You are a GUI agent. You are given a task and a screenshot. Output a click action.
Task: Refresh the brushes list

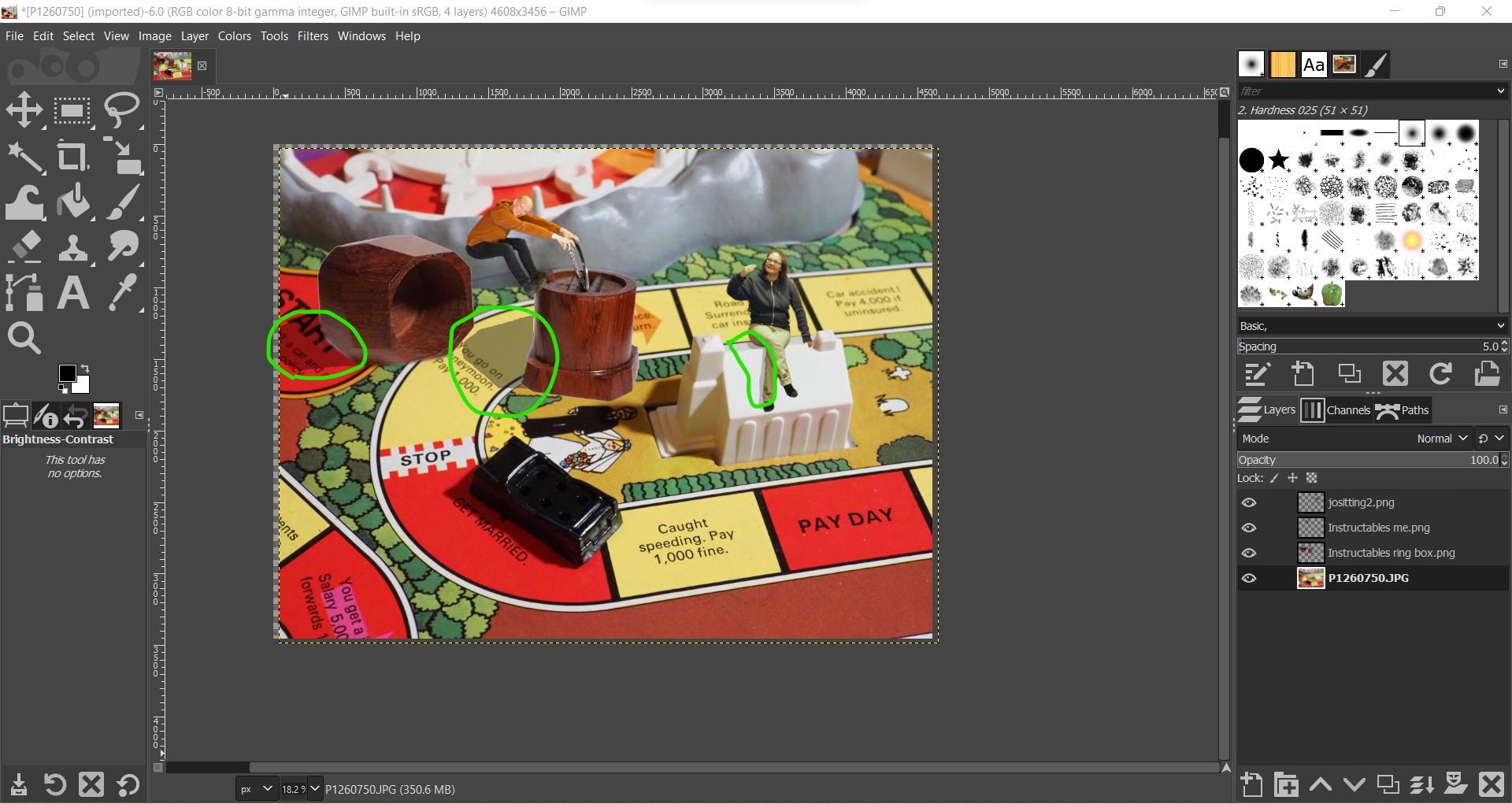pos(1440,374)
